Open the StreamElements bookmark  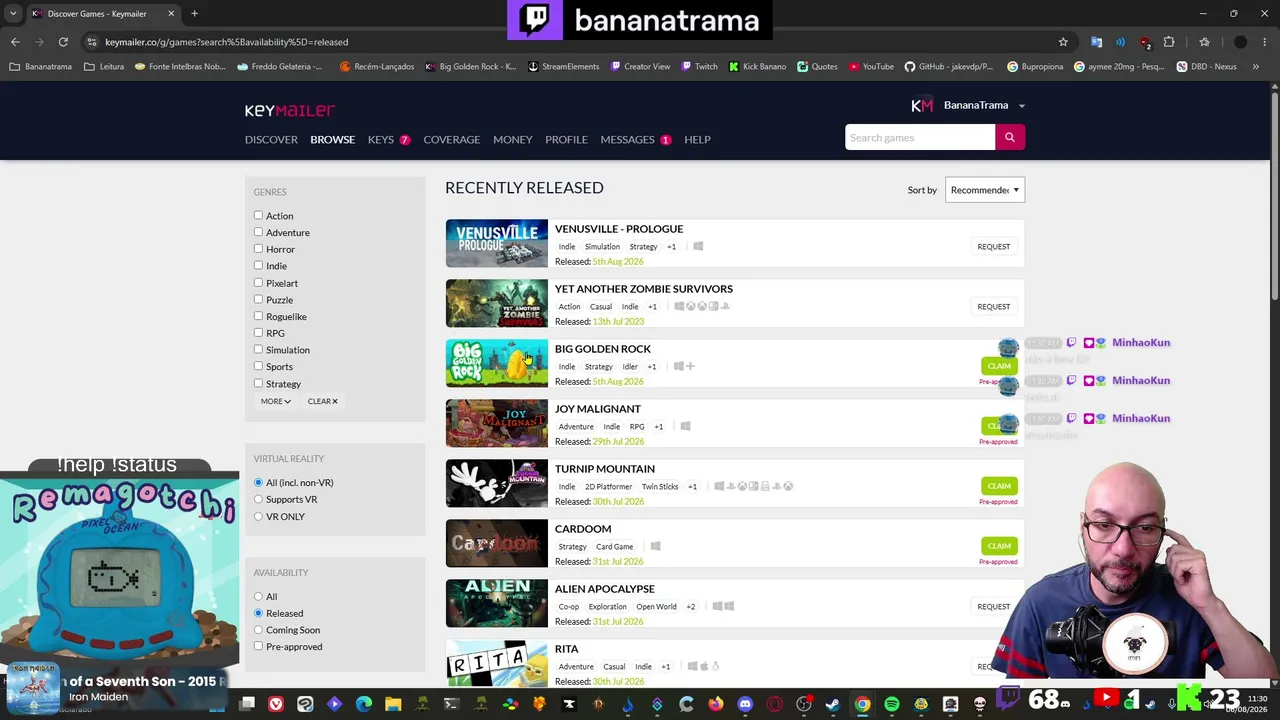pyautogui.click(x=564, y=67)
